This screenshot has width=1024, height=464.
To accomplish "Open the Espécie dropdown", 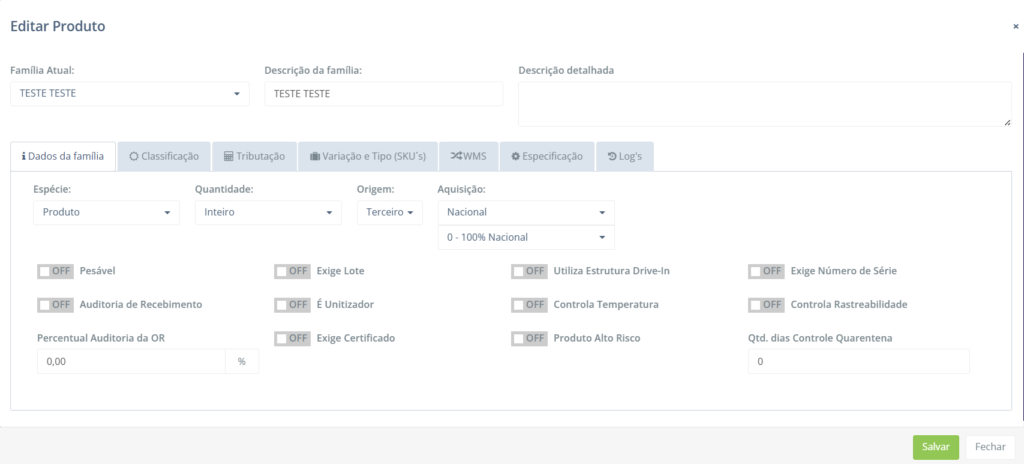I will [x=106, y=212].
